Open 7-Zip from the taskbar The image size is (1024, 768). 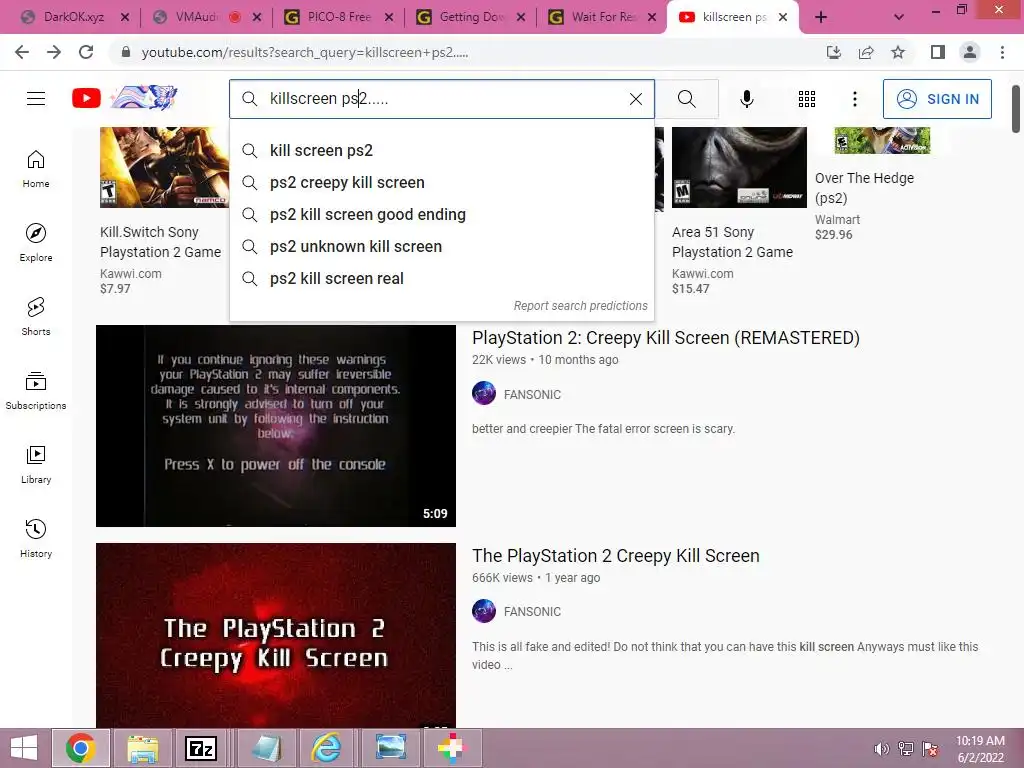click(x=201, y=748)
